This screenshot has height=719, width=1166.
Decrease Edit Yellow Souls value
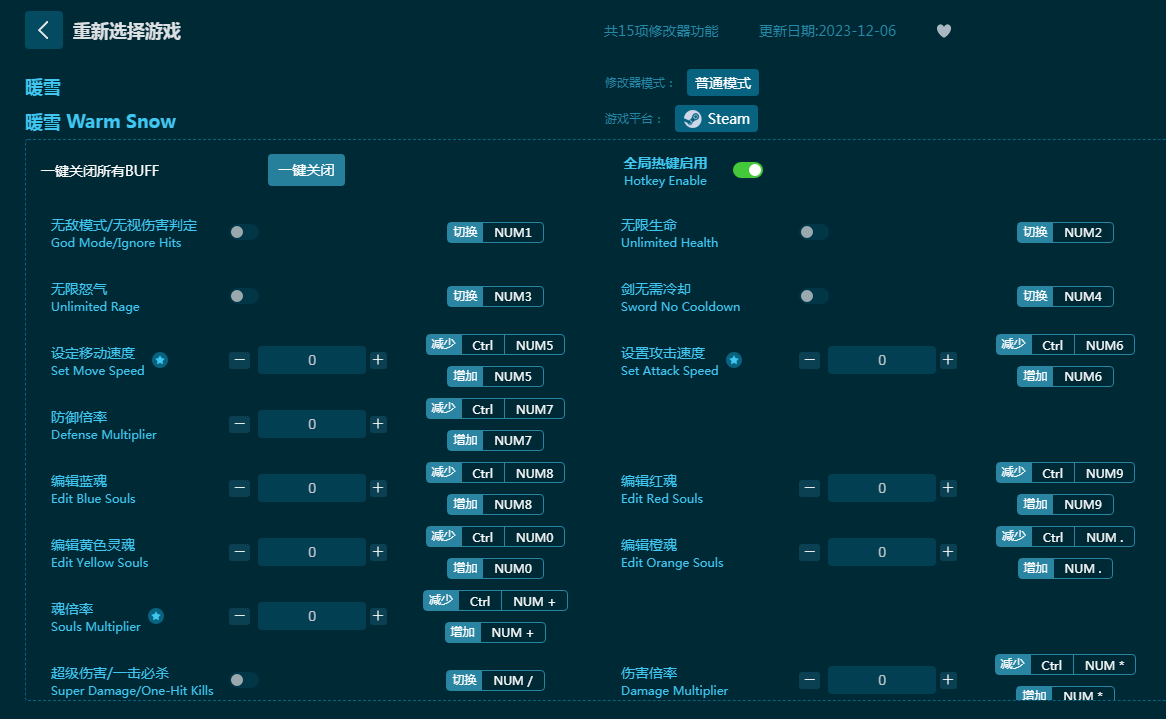[x=239, y=552]
